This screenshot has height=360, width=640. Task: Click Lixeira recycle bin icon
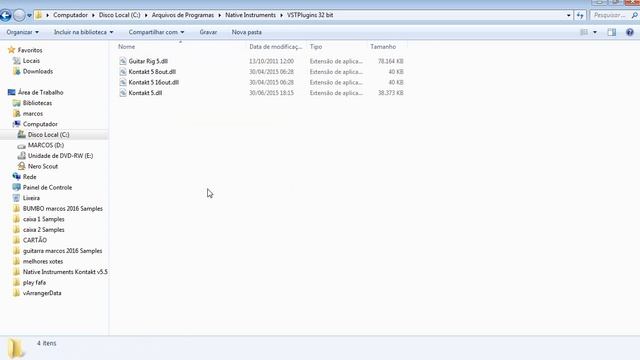(16, 198)
